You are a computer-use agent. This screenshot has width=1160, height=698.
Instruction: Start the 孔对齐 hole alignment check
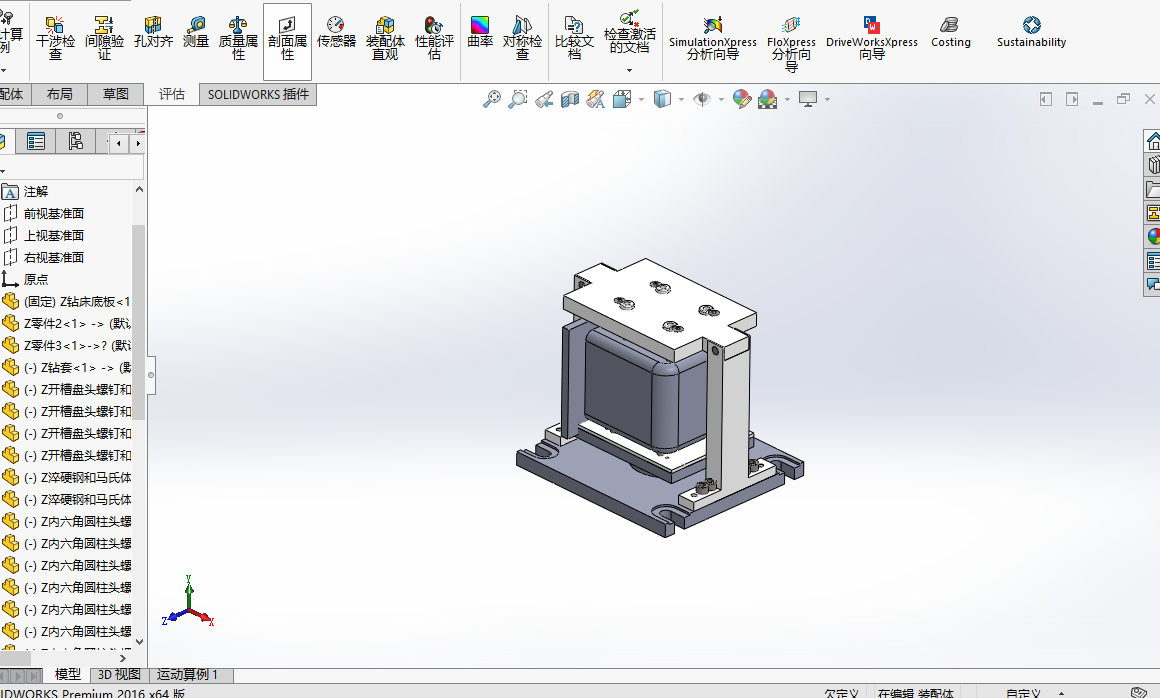pos(153,33)
